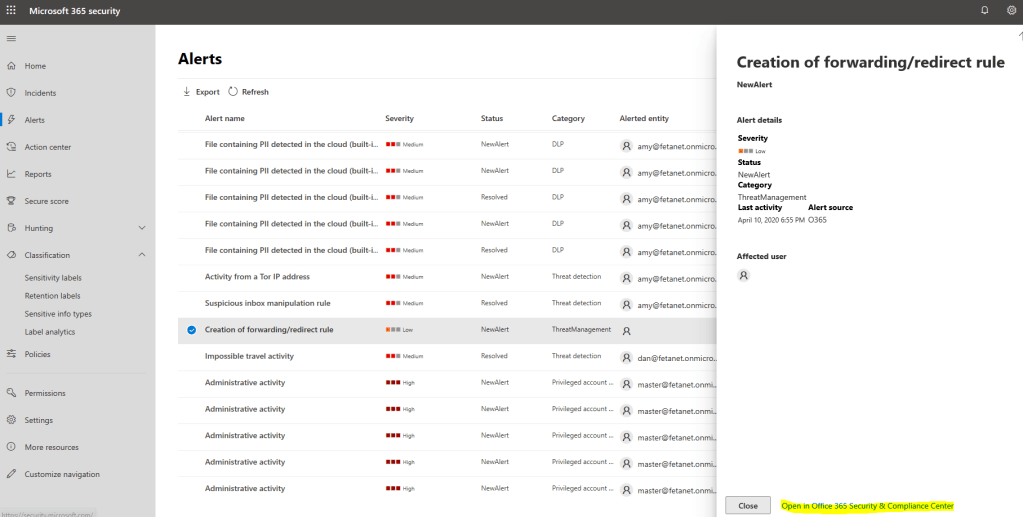Collapse the Classification navigation section
Image resolution: width=1023 pixels, height=517 pixels.
142,255
